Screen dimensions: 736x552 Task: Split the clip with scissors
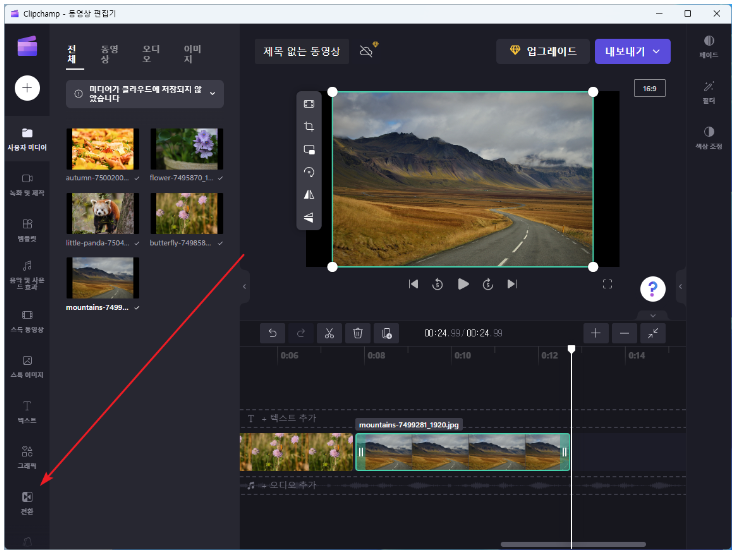(329, 333)
